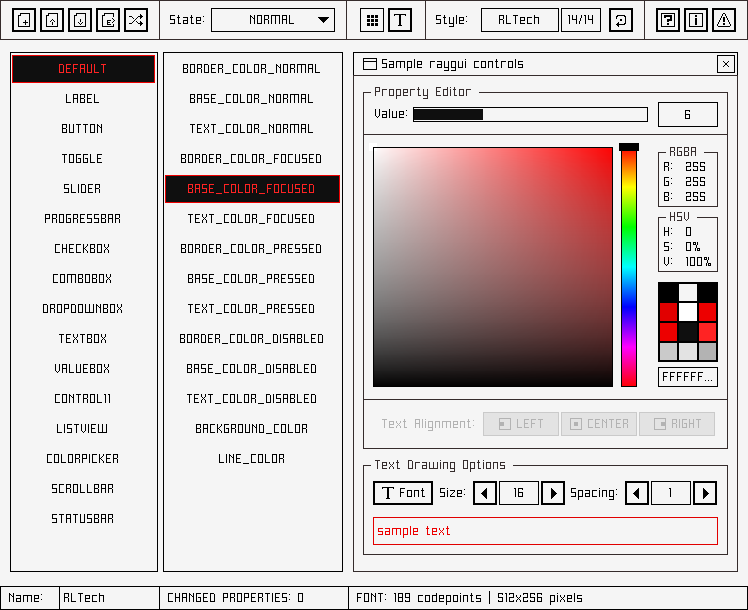Click the sample text input field
748x610 pixels.
545,531
